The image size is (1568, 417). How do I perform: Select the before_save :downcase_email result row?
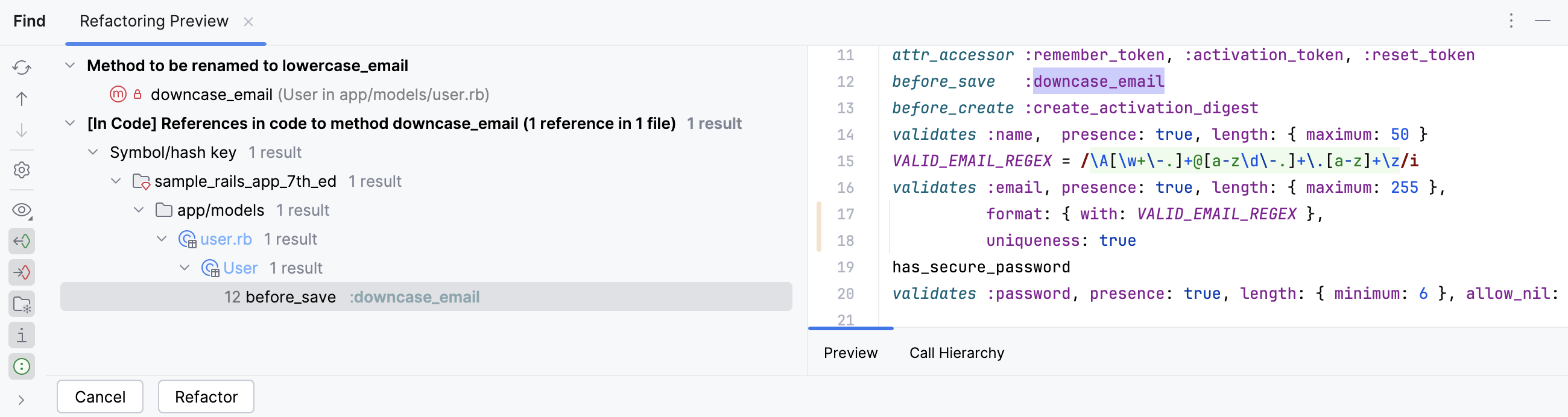click(426, 296)
